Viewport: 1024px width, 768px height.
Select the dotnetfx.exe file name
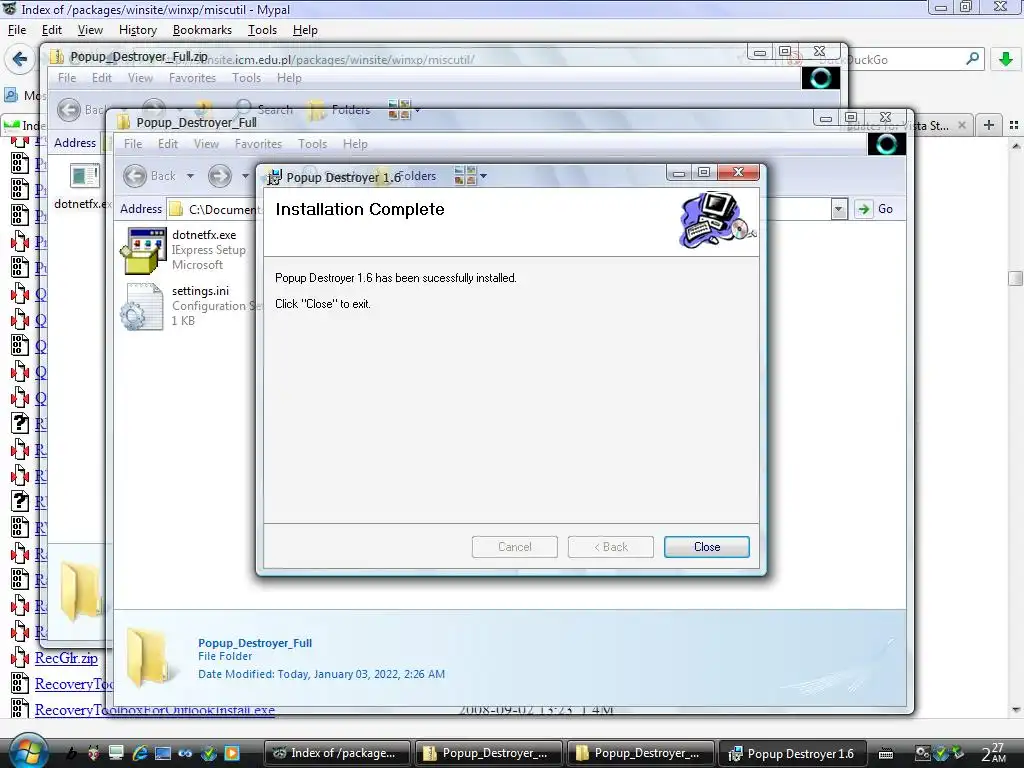coord(204,234)
